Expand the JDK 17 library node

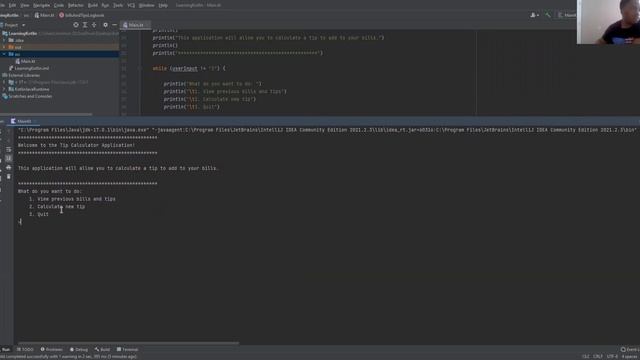click(x=4, y=82)
